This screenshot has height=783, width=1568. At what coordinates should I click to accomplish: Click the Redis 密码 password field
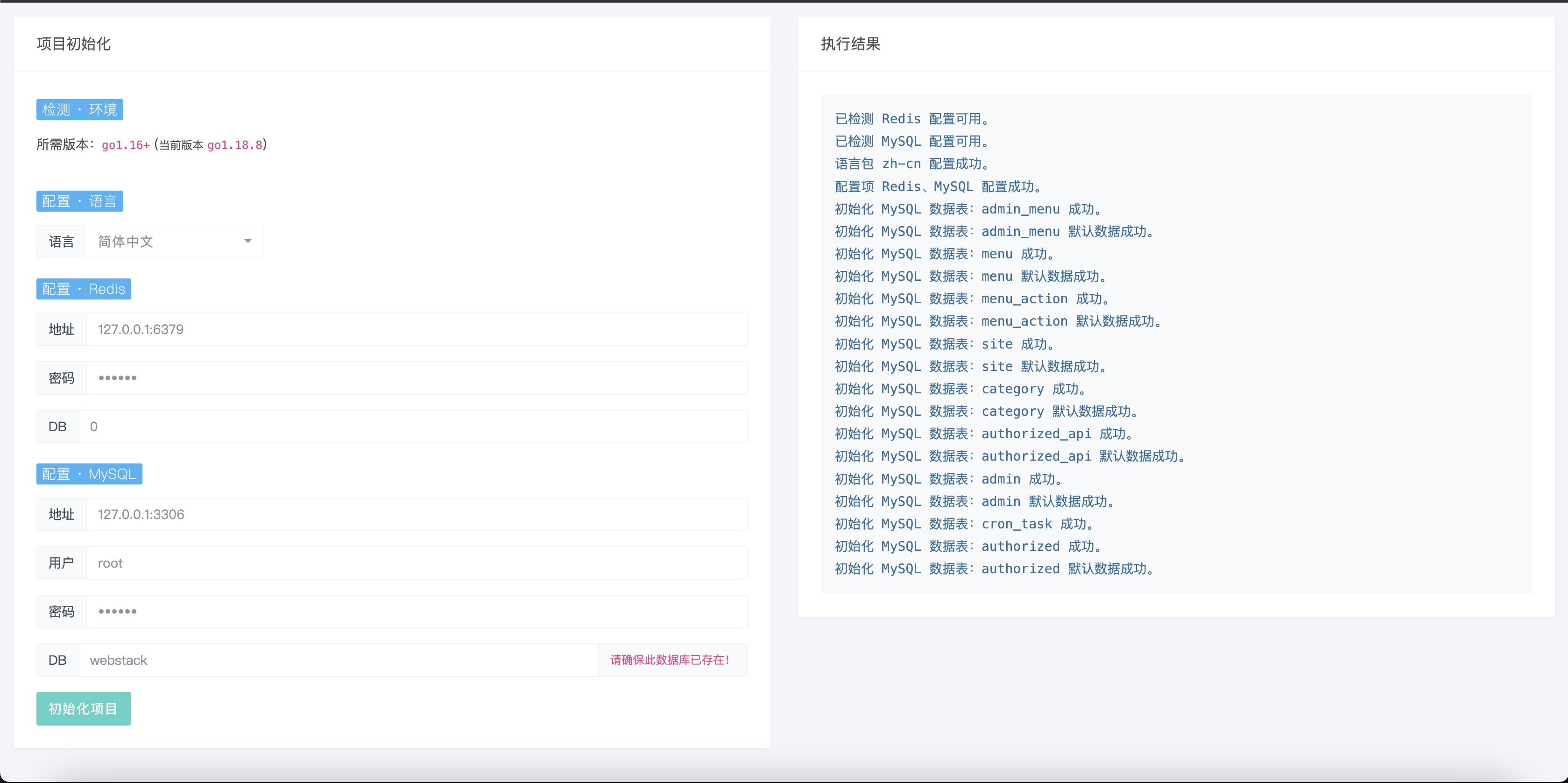pyautogui.click(x=417, y=378)
